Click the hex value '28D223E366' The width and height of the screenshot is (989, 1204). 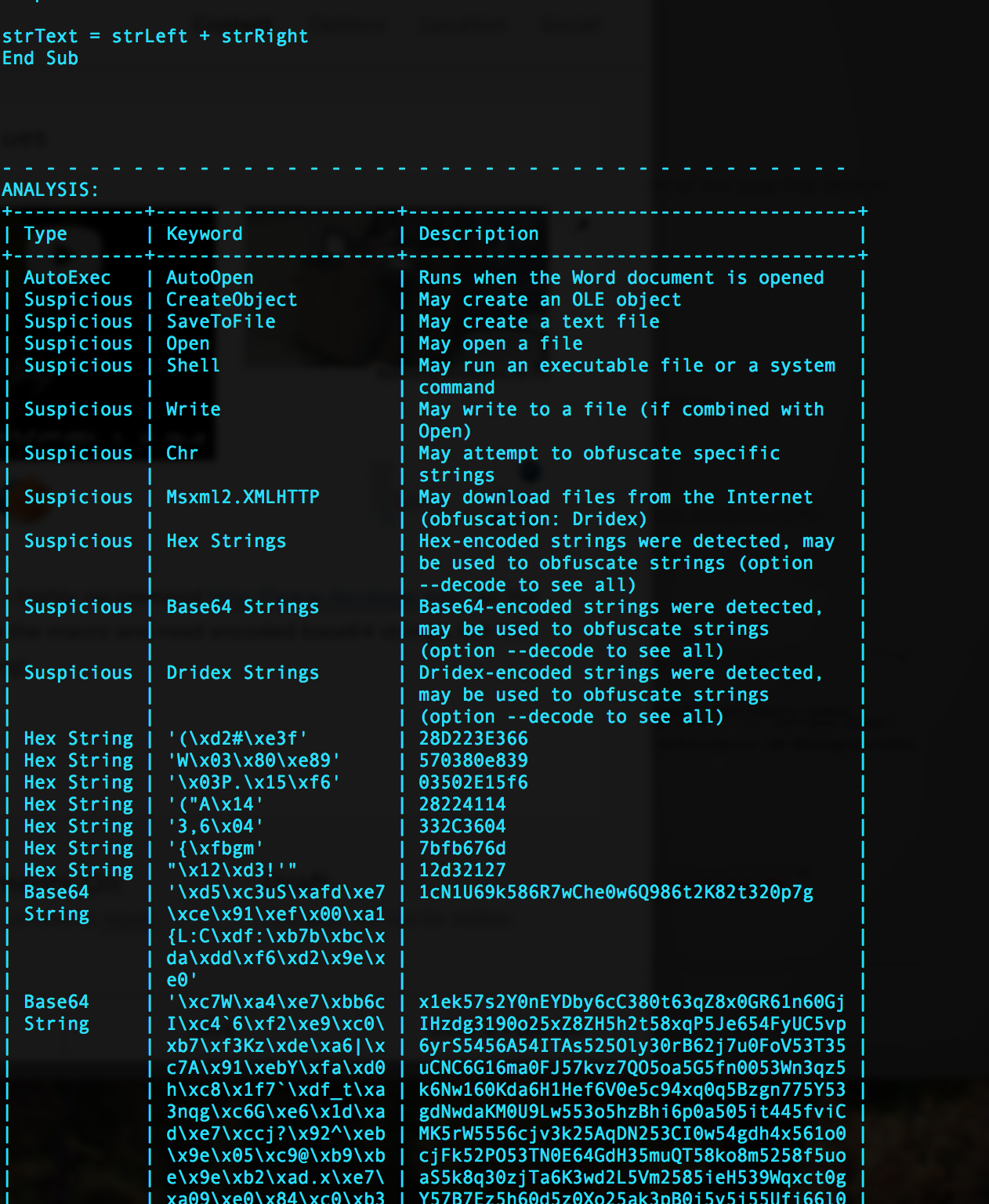pyautogui.click(x=473, y=738)
